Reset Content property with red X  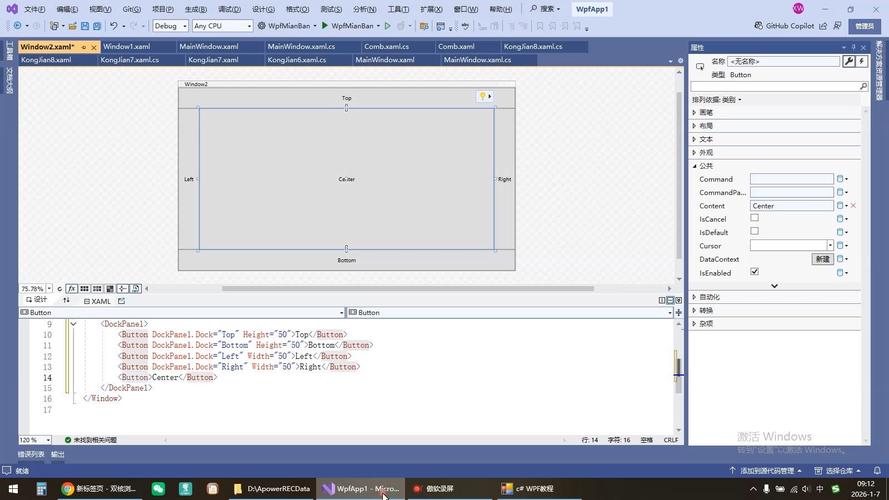853,205
